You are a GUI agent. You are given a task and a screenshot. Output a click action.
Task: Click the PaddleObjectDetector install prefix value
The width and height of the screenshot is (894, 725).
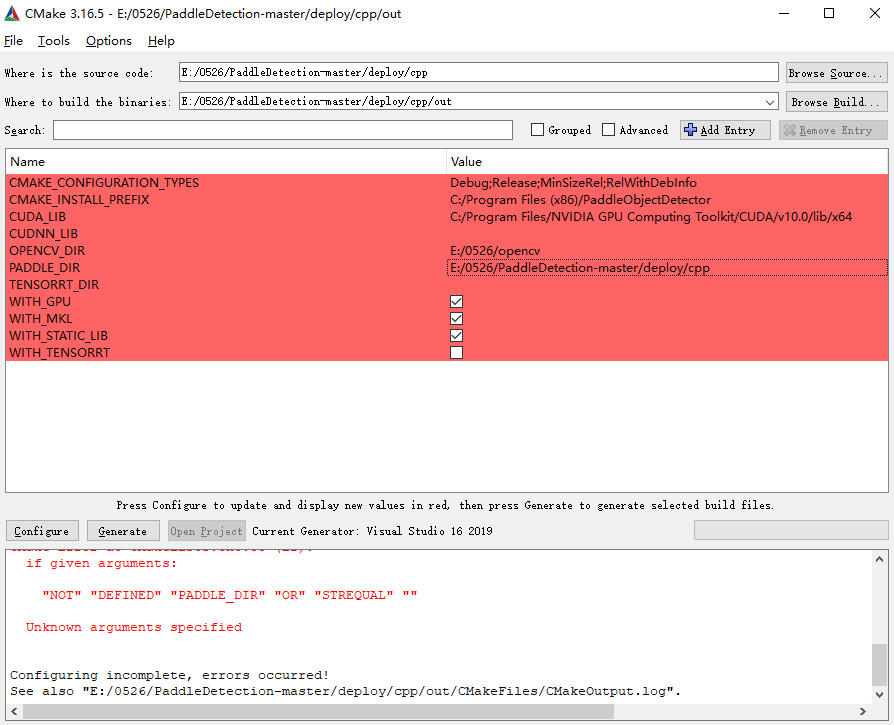(580, 200)
